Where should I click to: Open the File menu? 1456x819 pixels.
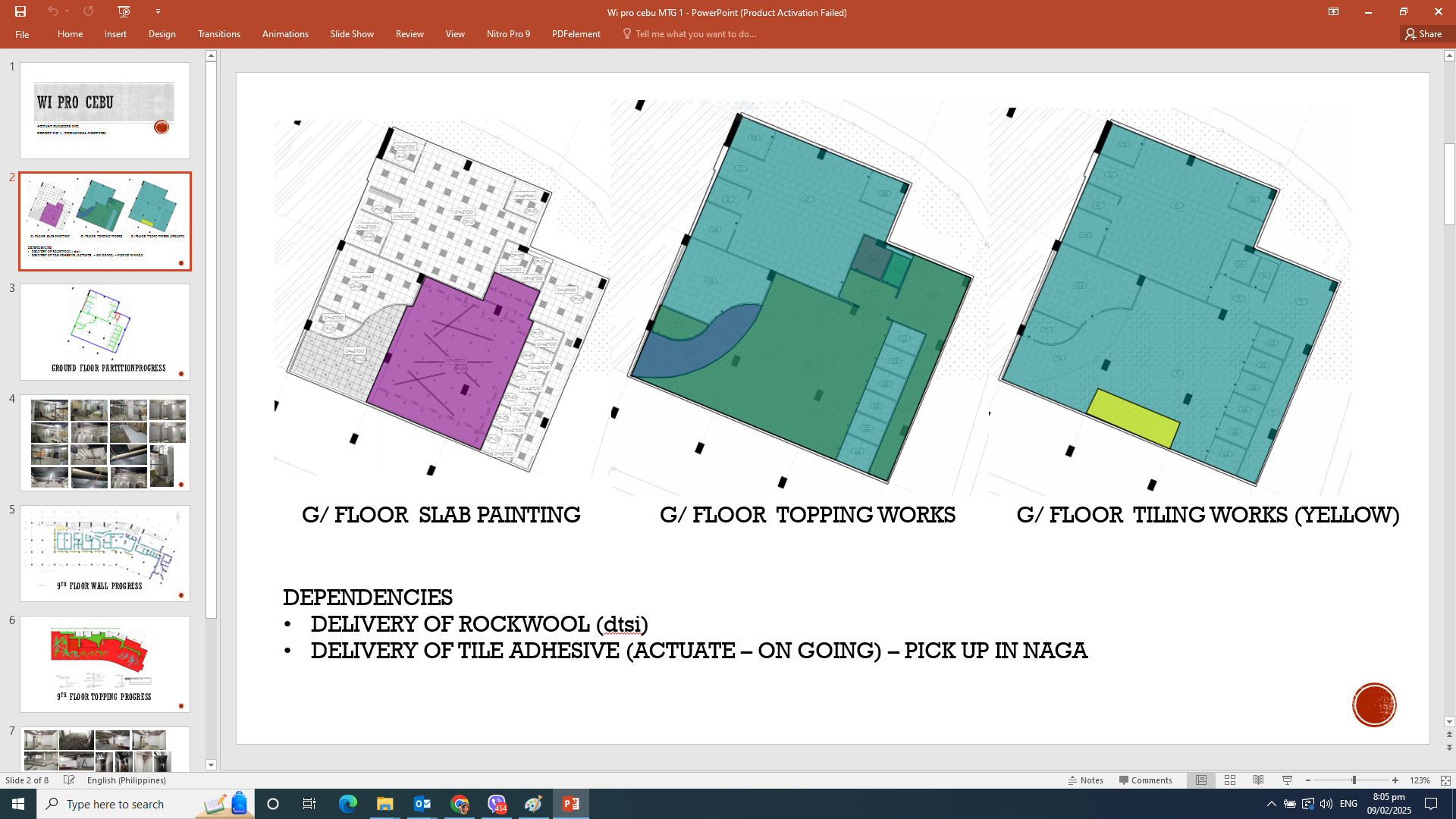pyautogui.click(x=22, y=34)
